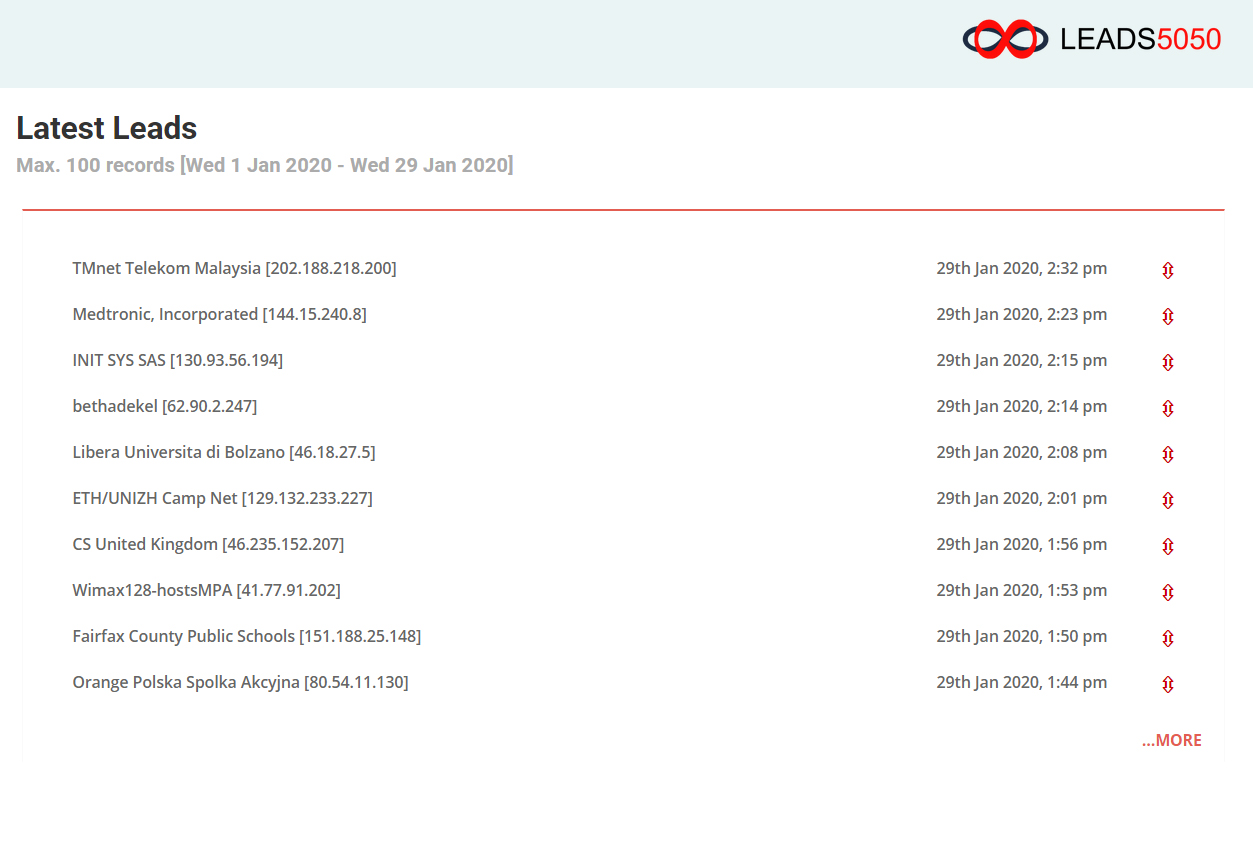Click timestamp 29th Jan 2020, 1:44 pm
This screenshot has width=1253, height=850.
coord(1021,682)
